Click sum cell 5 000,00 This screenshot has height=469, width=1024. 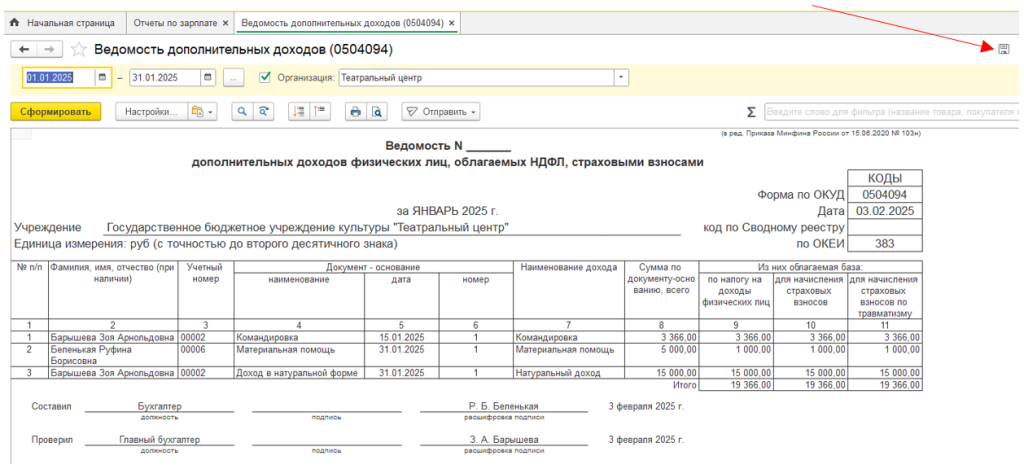(662, 355)
